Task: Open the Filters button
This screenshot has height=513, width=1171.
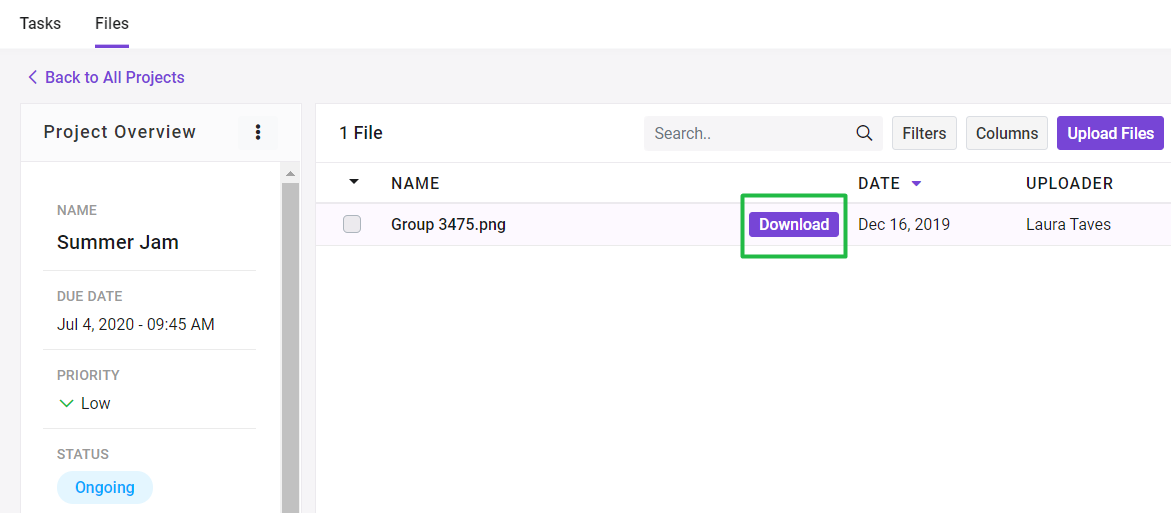Action: click(x=925, y=133)
